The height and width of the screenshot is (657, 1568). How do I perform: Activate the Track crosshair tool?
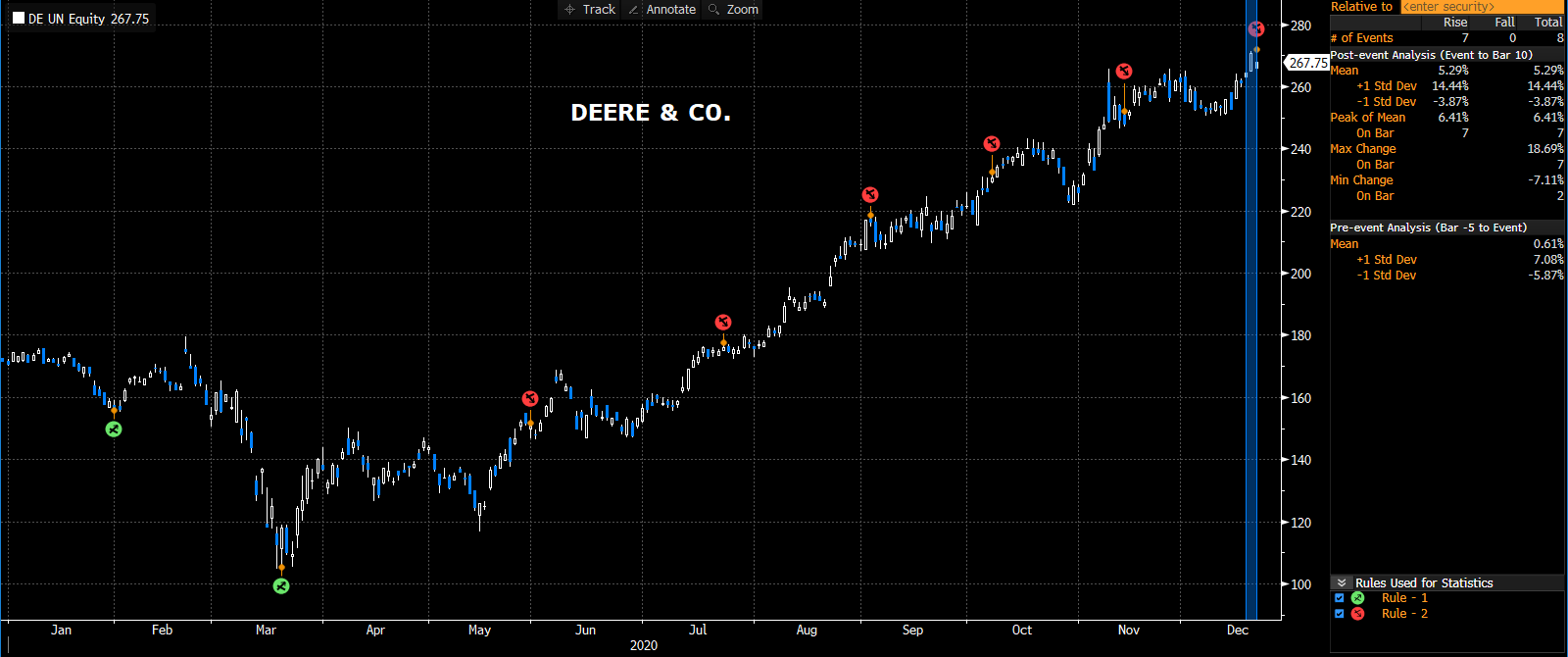[590, 9]
